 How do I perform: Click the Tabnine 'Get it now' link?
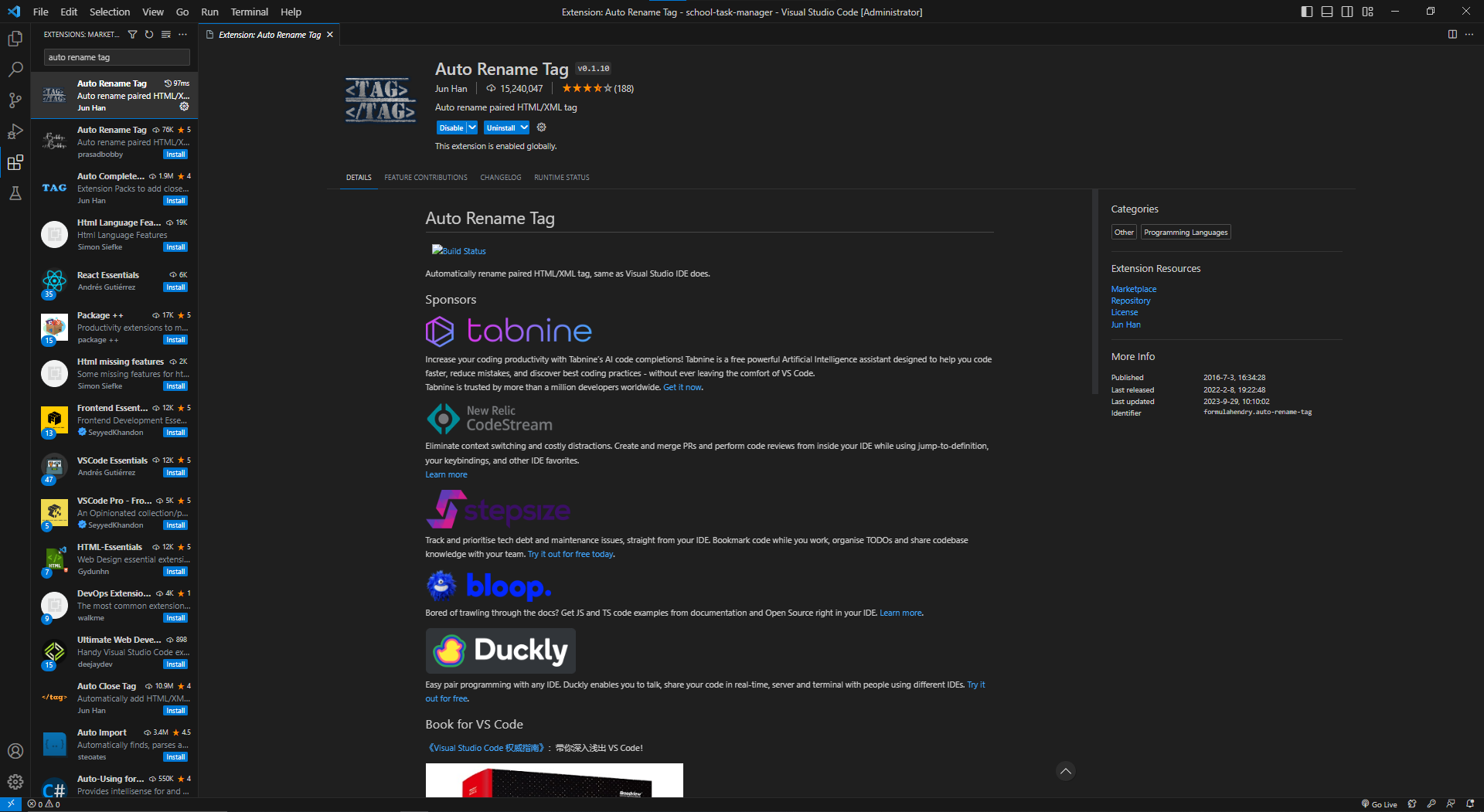(x=682, y=387)
